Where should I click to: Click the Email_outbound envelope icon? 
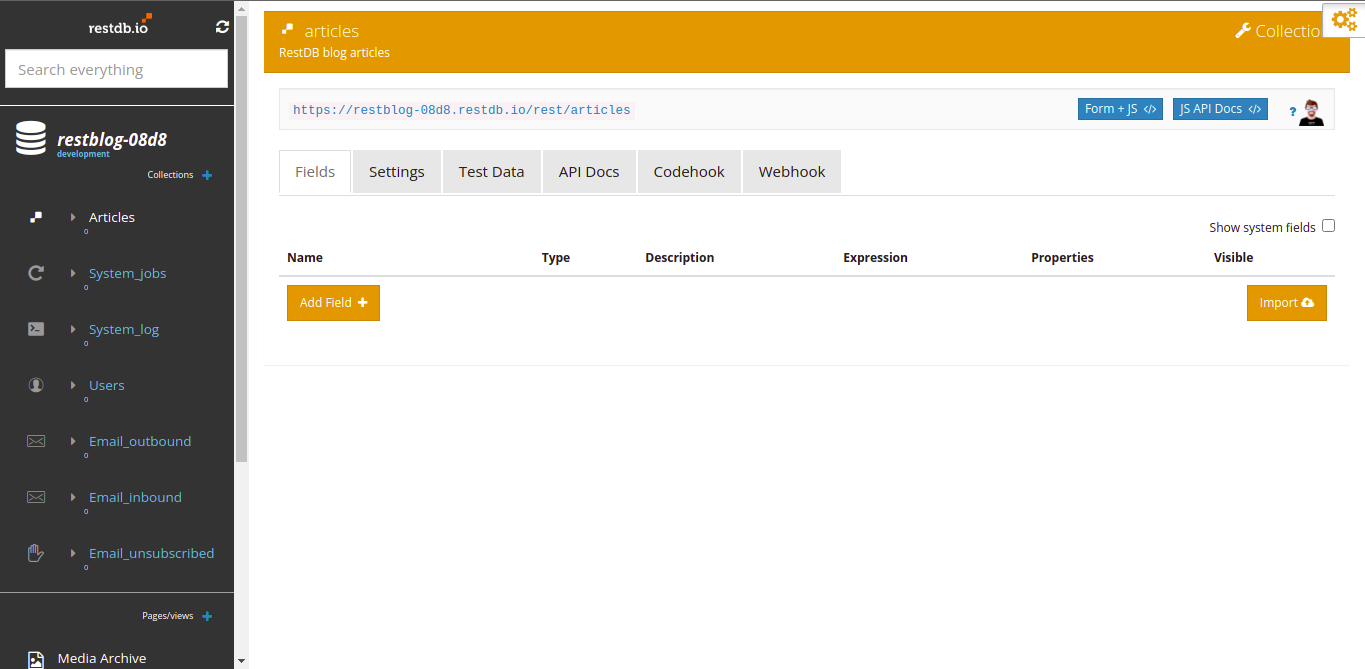[36, 441]
